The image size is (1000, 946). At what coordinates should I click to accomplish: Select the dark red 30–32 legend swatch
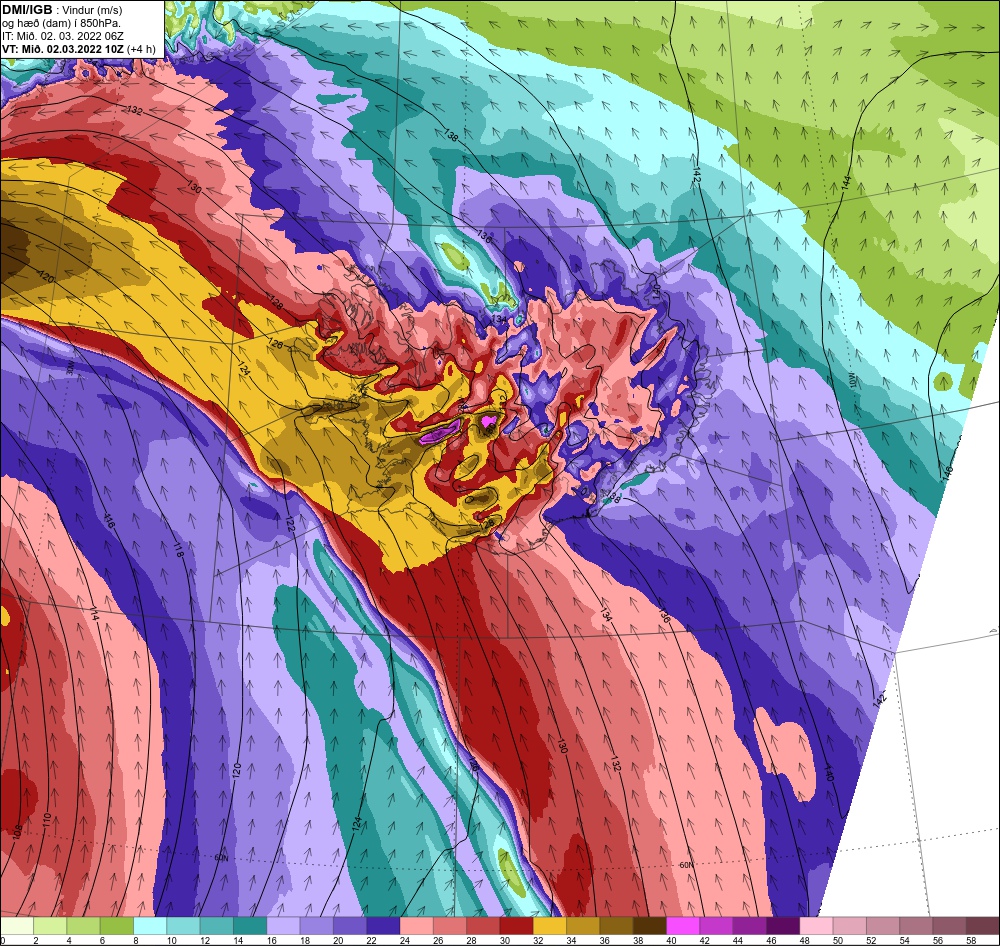tap(517, 926)
